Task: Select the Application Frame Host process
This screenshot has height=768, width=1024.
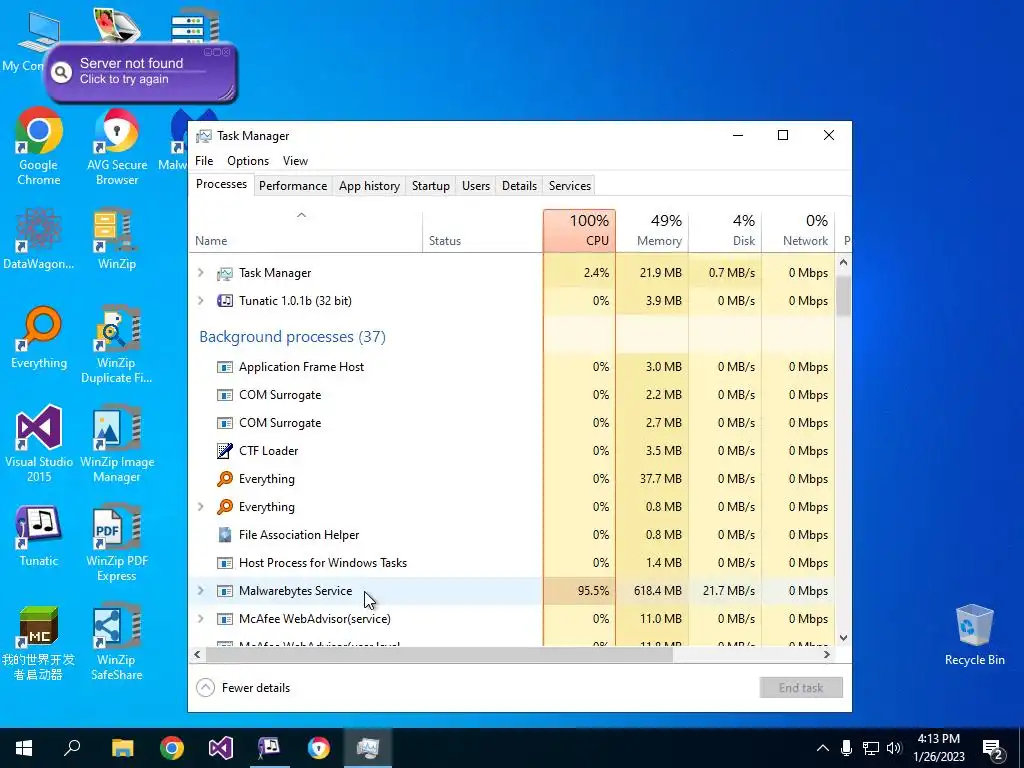Action: coord(511,366)
